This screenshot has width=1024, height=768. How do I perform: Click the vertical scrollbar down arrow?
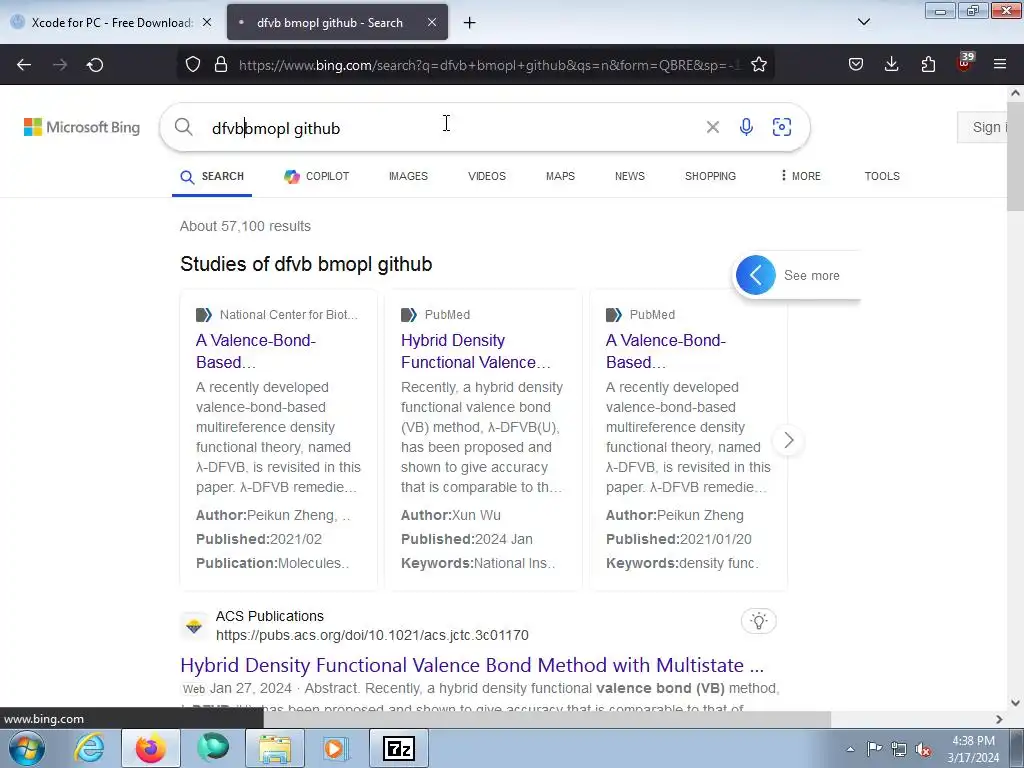1015,703
